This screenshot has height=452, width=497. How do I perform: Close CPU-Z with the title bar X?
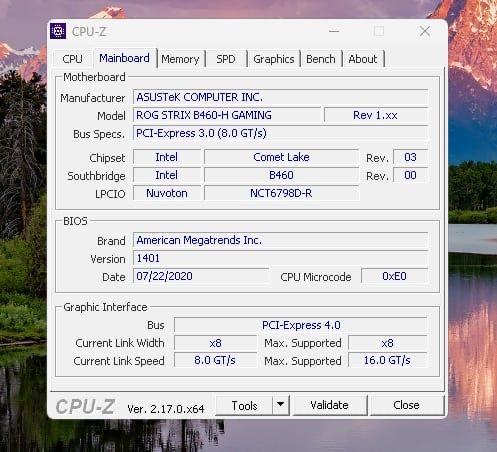[x=425, y=31]
